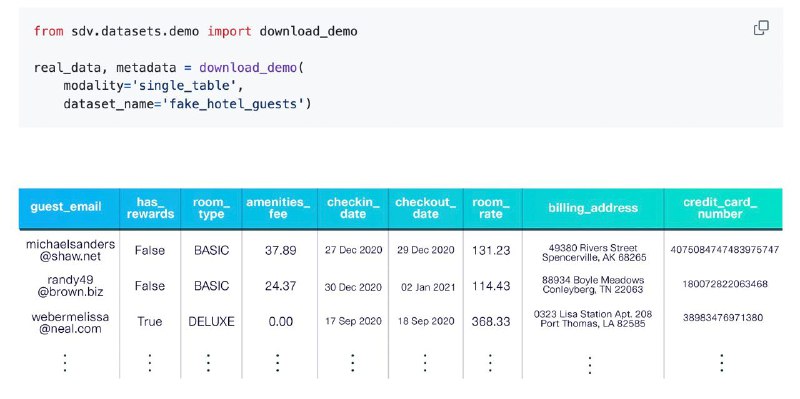
Task: Click the True value in has_rewards
Action: [149, 322]
